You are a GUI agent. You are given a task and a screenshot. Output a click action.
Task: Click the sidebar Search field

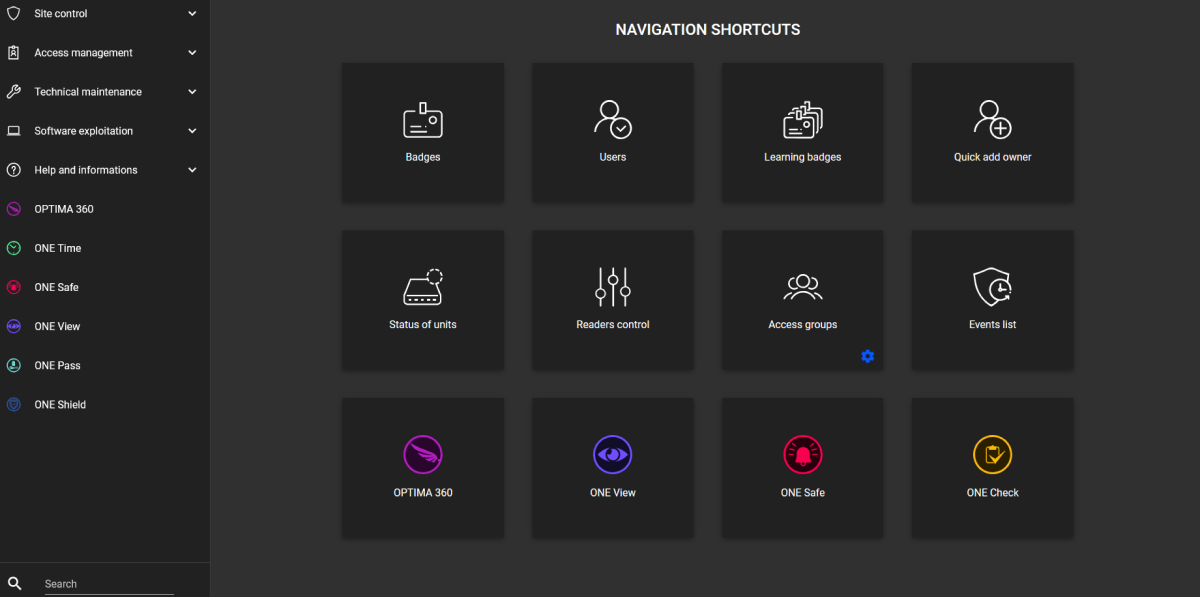click(x=108, y=584)
